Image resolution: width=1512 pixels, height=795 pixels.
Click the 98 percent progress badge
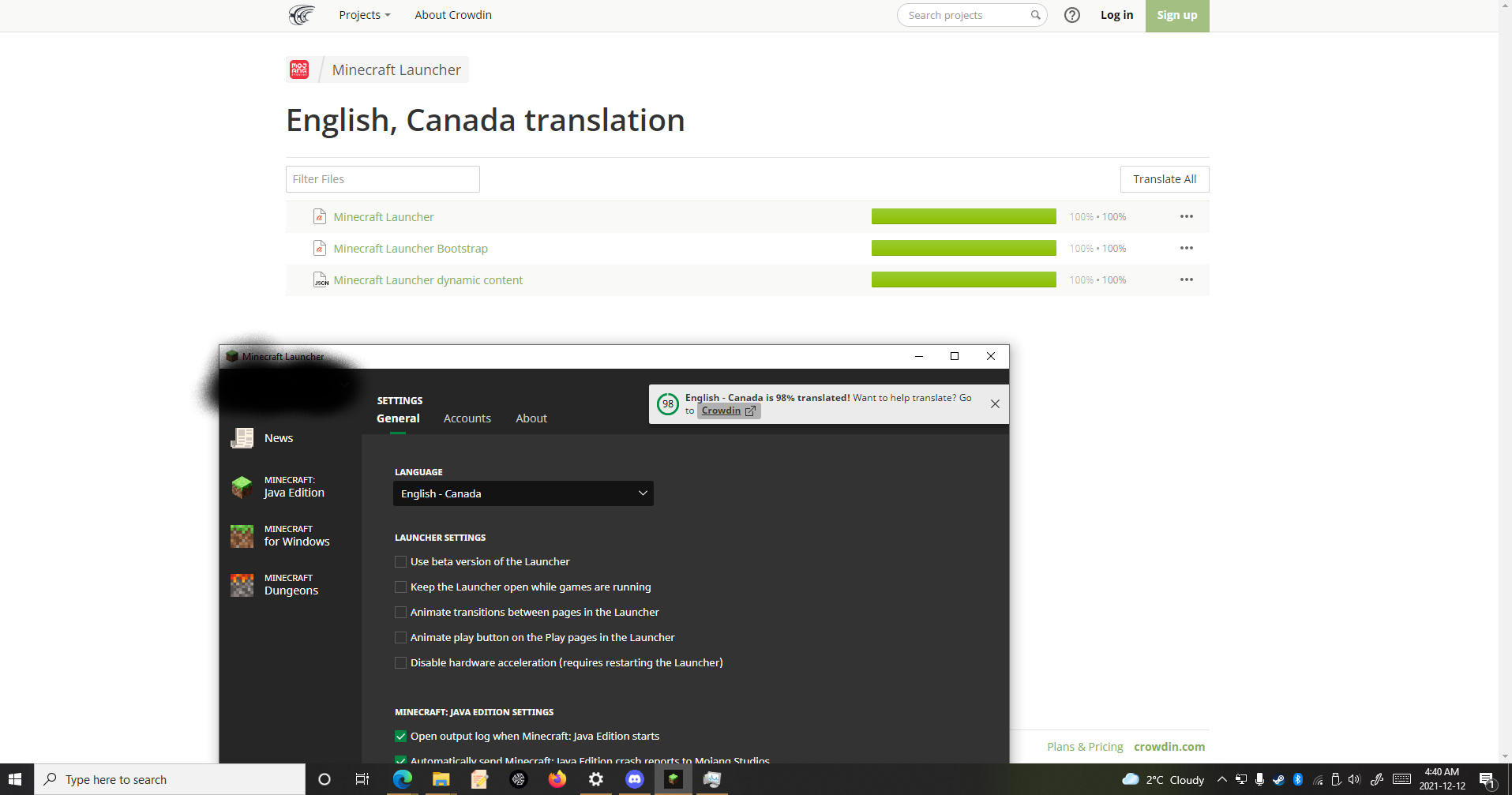tap(668, 404)
